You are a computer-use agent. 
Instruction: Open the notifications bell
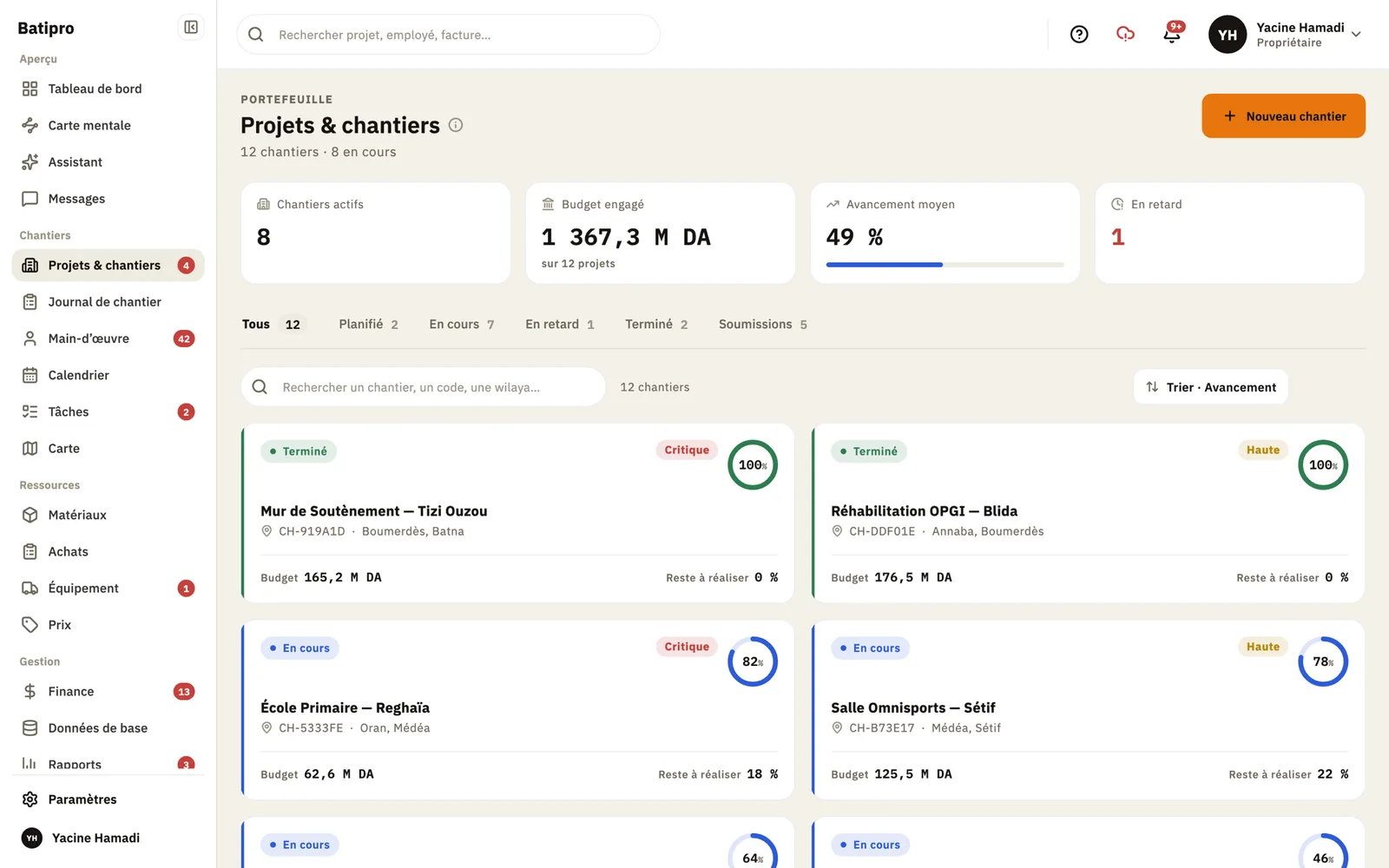(1172, 35)
